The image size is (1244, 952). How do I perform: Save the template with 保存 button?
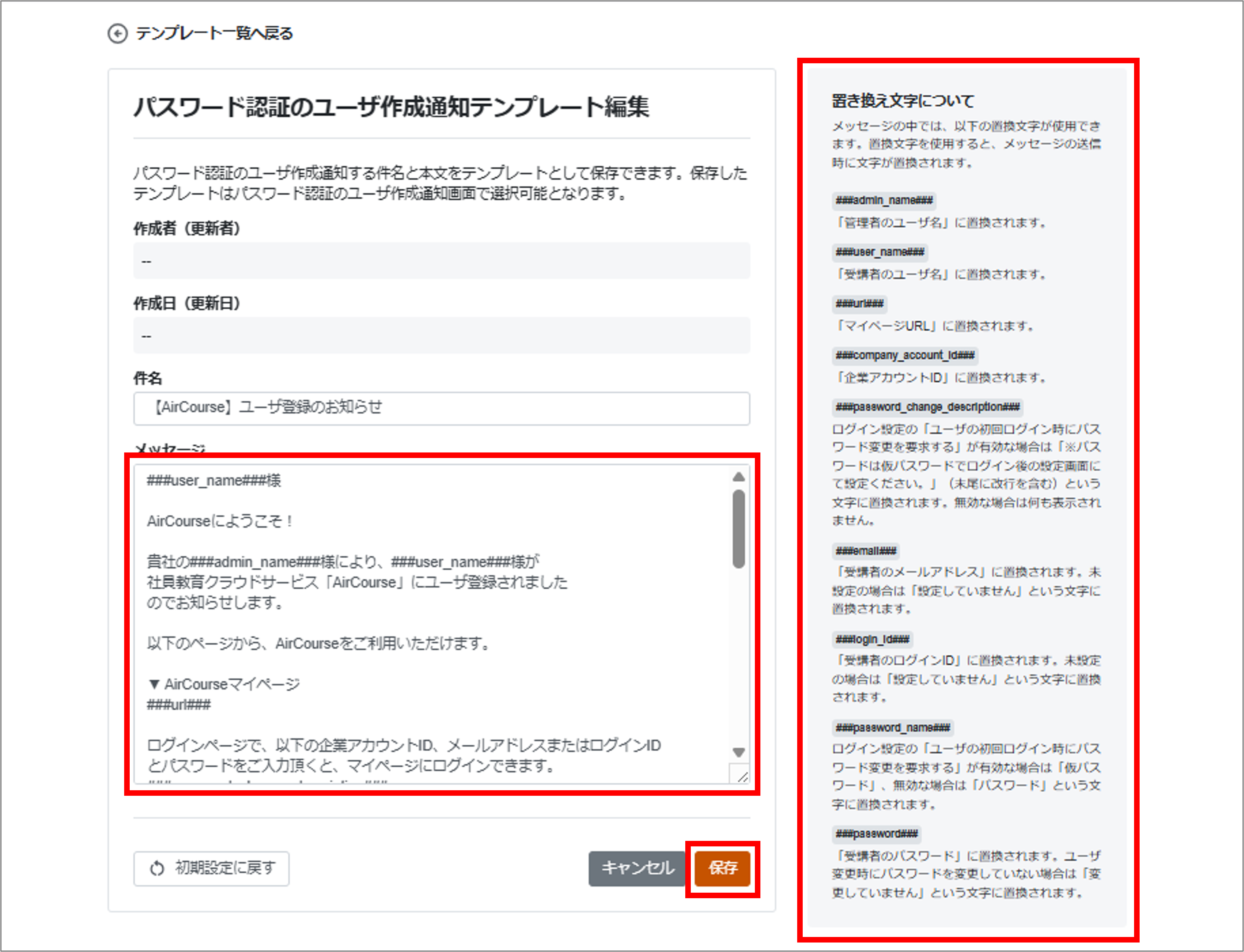tap(722, 868)
